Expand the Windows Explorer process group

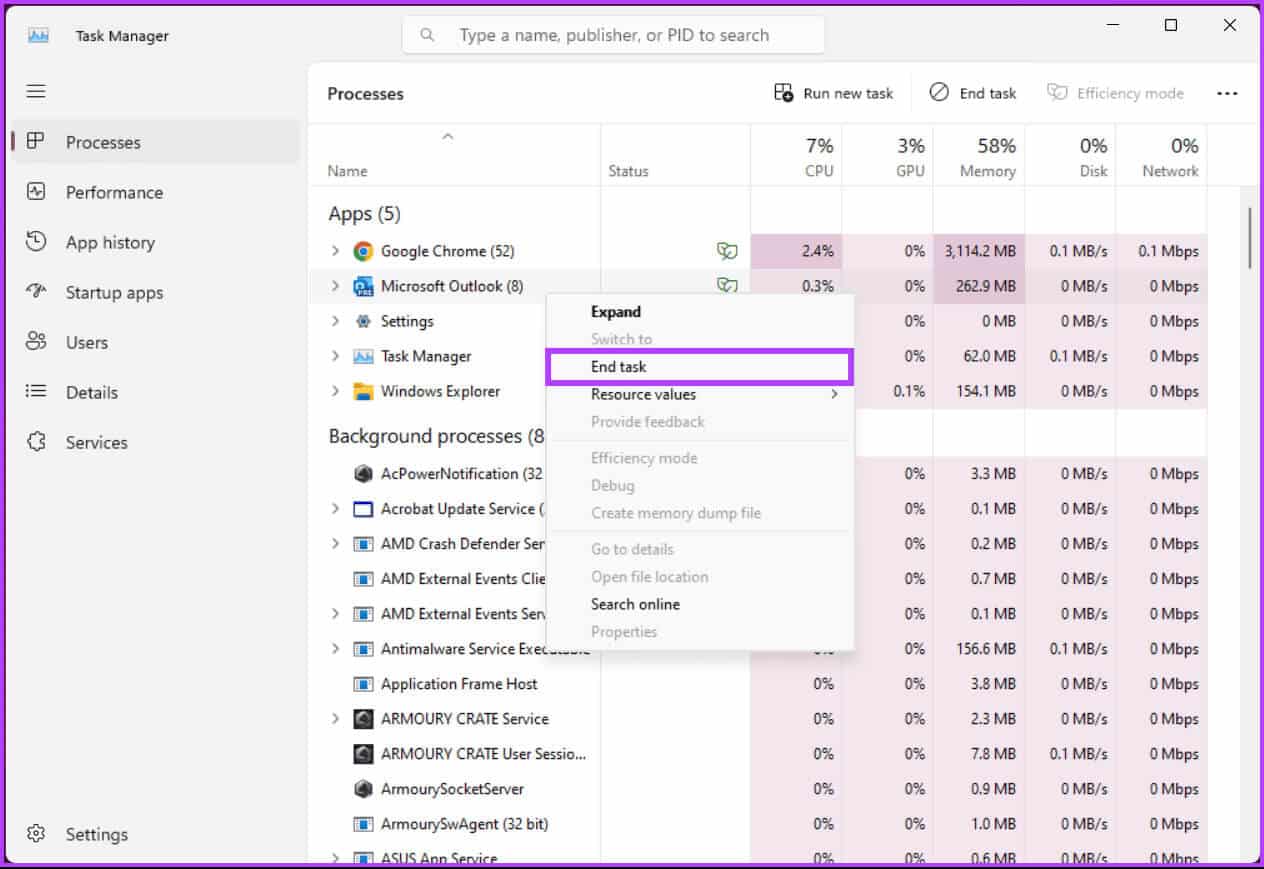[335, 391]
